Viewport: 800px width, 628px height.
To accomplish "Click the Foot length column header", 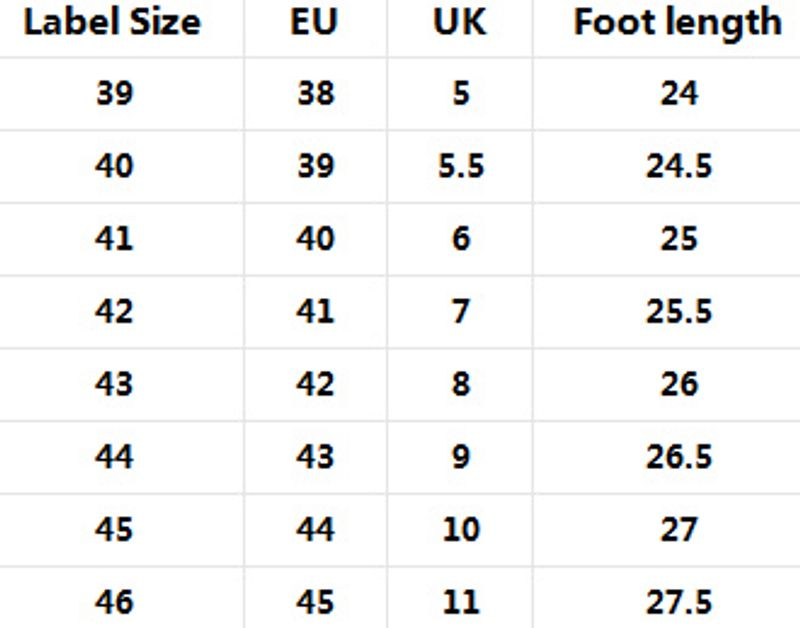I will 677,22.
